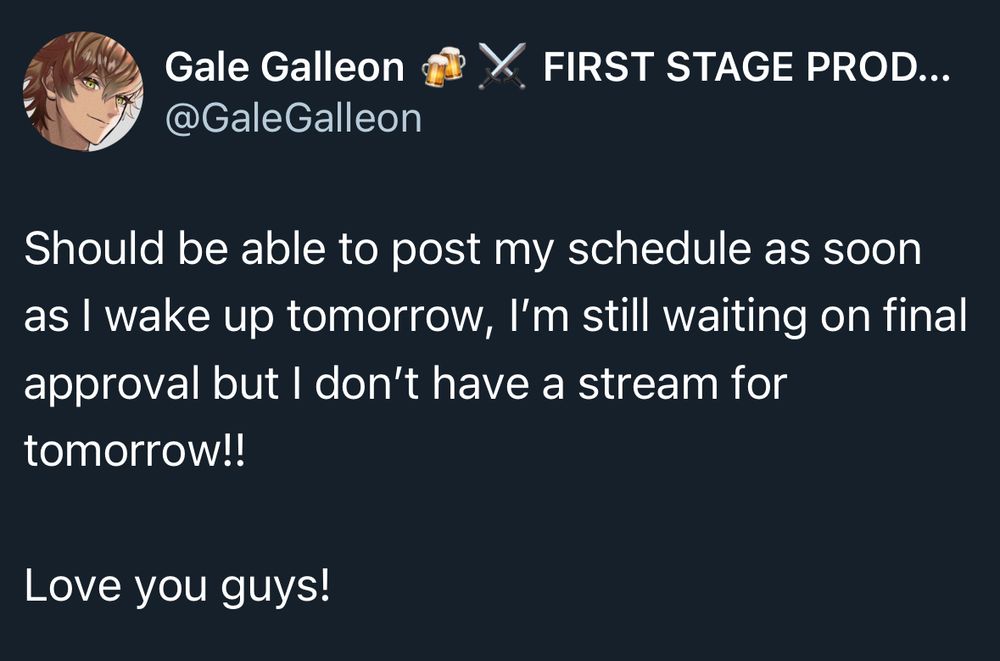Click the Gale Galleon display name
The height and width of the screenshot is (661, 1000).
[284, 67]
